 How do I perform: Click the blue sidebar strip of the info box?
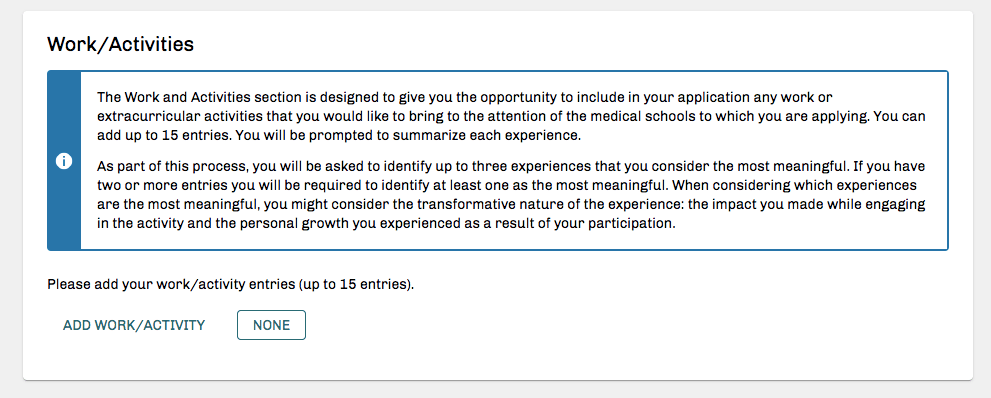pyautogui.click(x=64, y=160)
